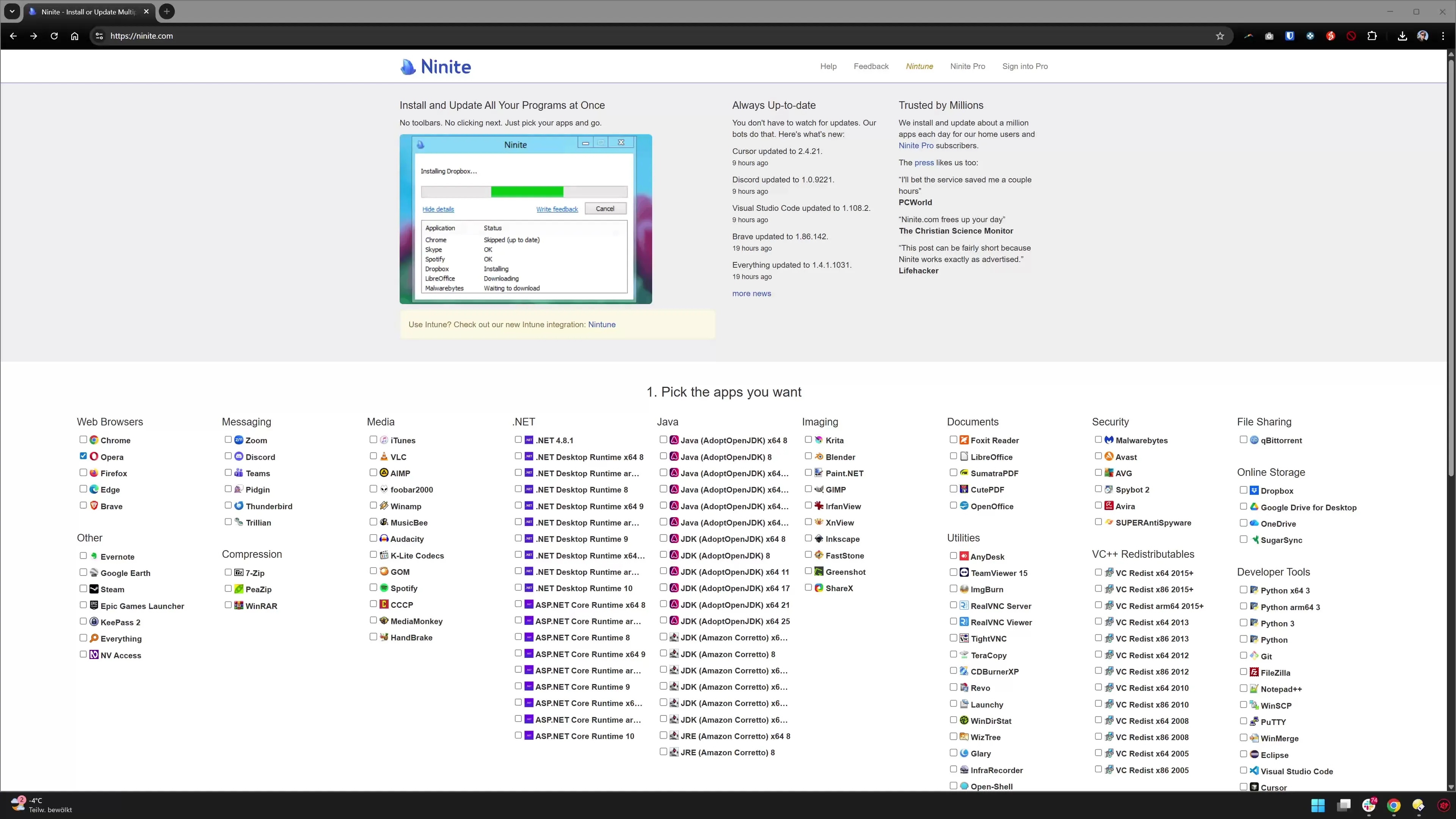The width and height of the screenshot is (1456, 819).
Task: Open Chrome's three-dot menu
Action: click(1443, 35)
